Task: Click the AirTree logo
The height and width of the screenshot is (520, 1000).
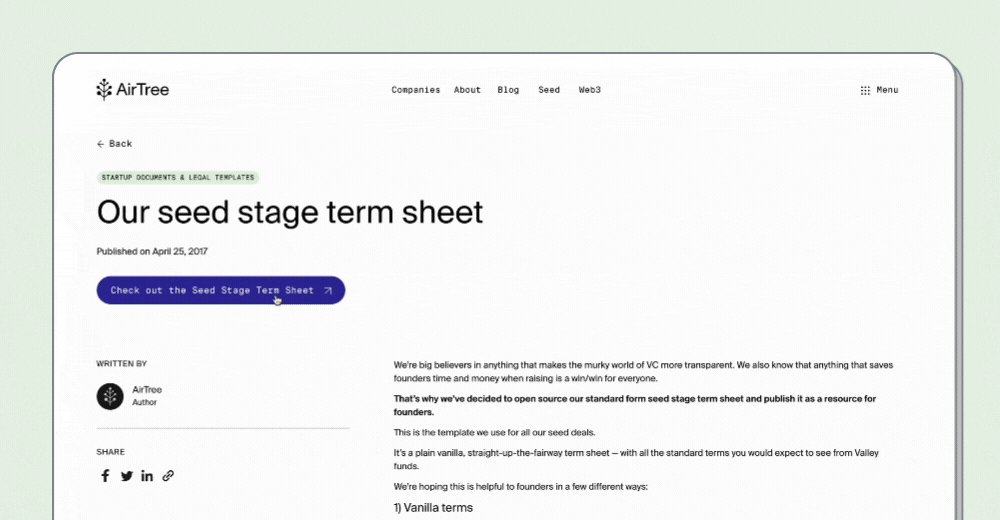Action: tap(133, 89)
